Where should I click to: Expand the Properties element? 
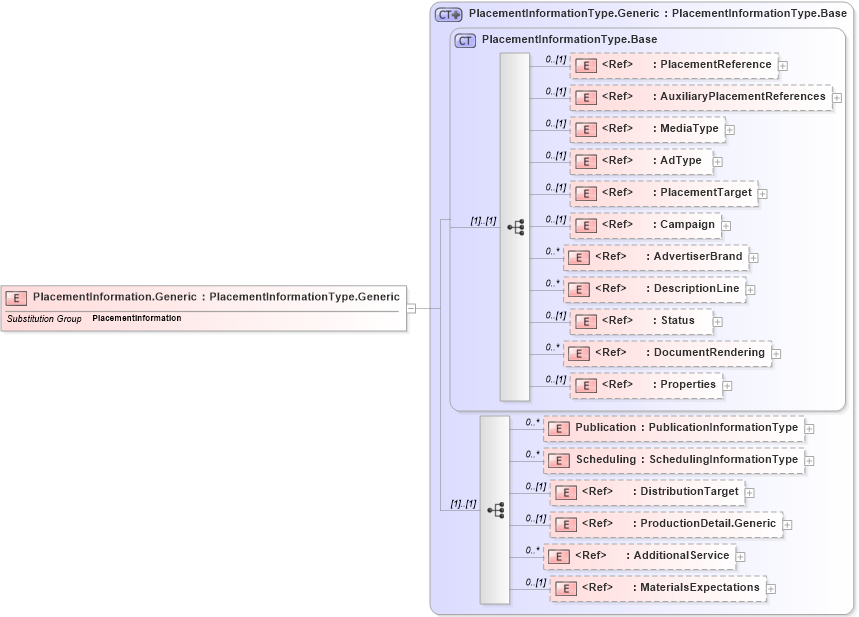728,384
